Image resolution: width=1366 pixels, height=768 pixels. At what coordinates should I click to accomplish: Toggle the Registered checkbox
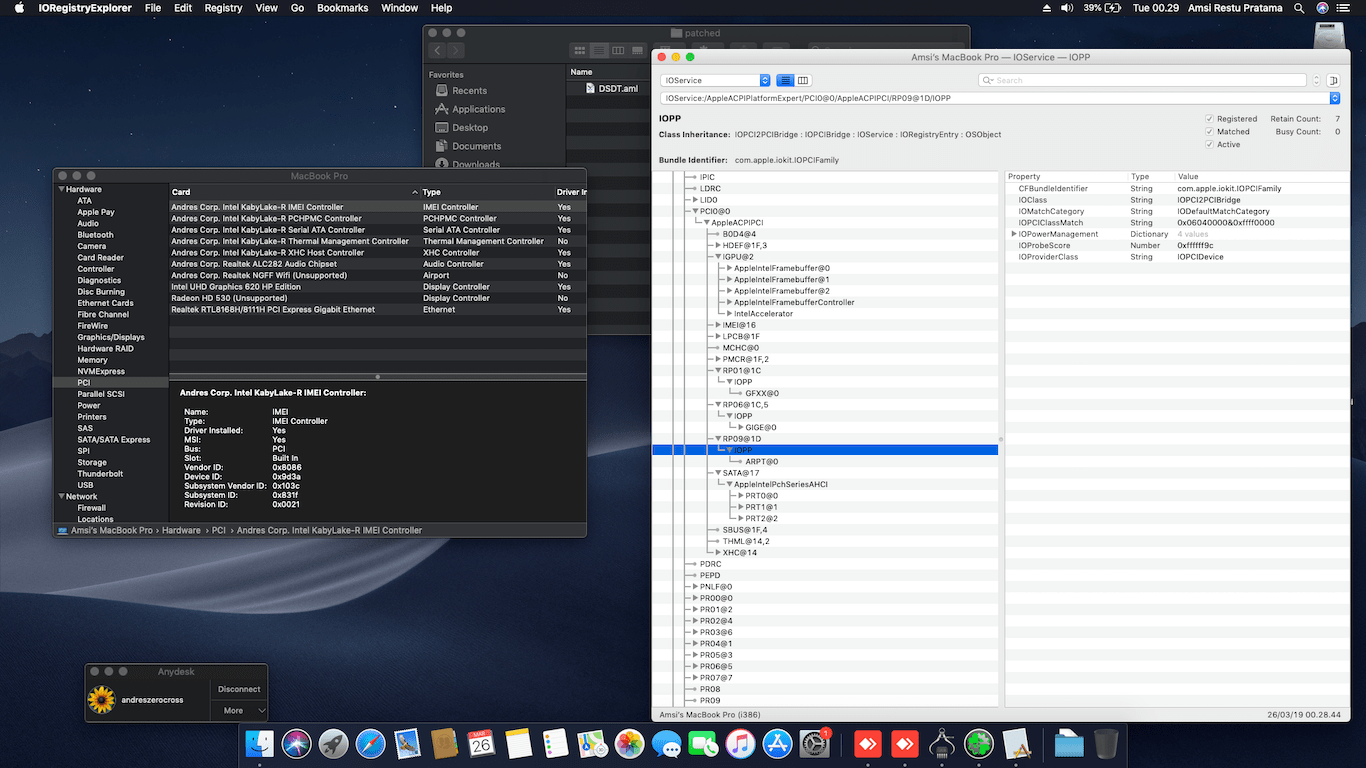coord(1209,119)
